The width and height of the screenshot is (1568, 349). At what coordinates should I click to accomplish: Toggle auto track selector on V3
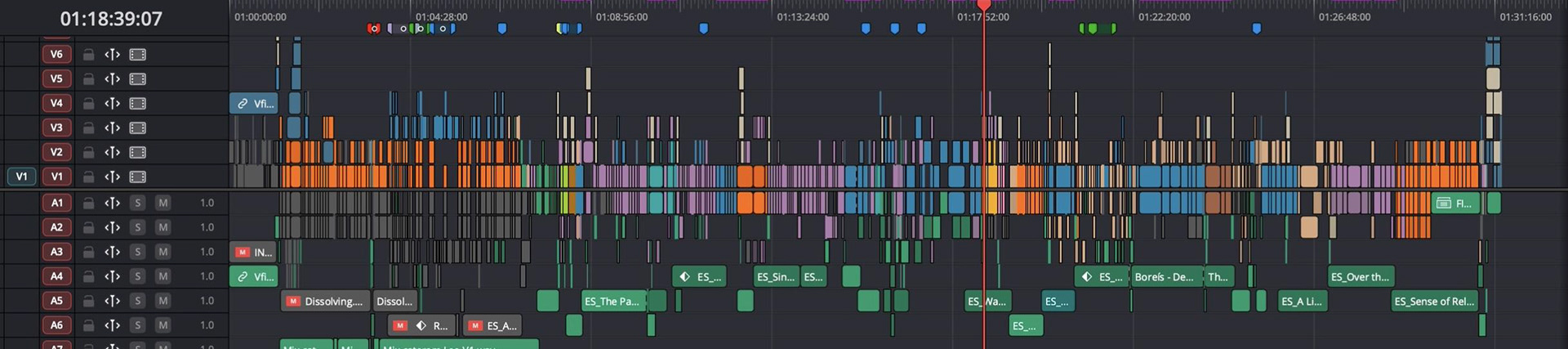pos(113,128)
